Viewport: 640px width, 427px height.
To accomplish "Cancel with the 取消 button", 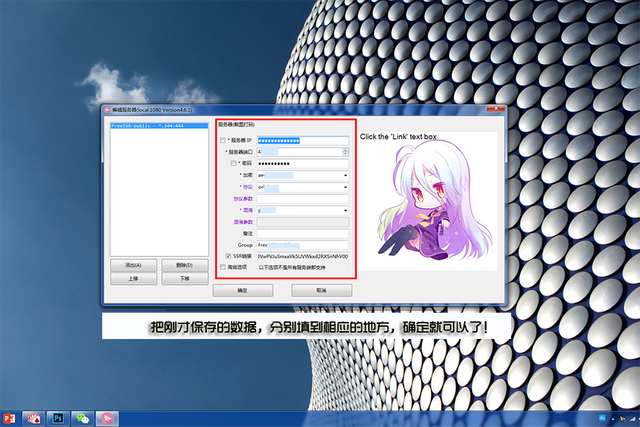I will 322,291.
